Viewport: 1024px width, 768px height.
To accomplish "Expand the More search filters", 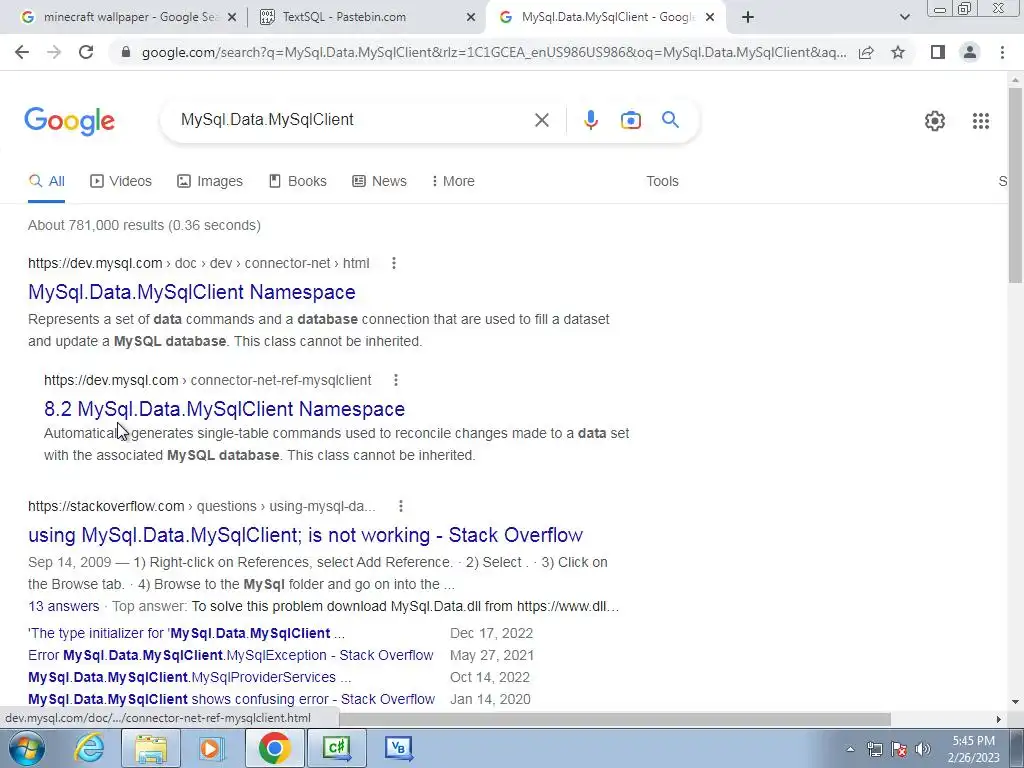I will 453,181.
